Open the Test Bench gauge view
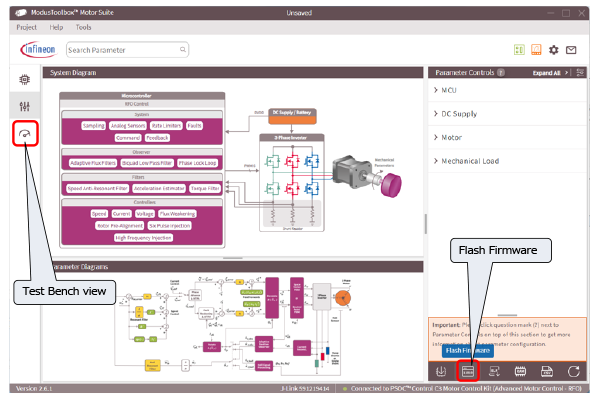600x400 pixels. pos(27,133)
